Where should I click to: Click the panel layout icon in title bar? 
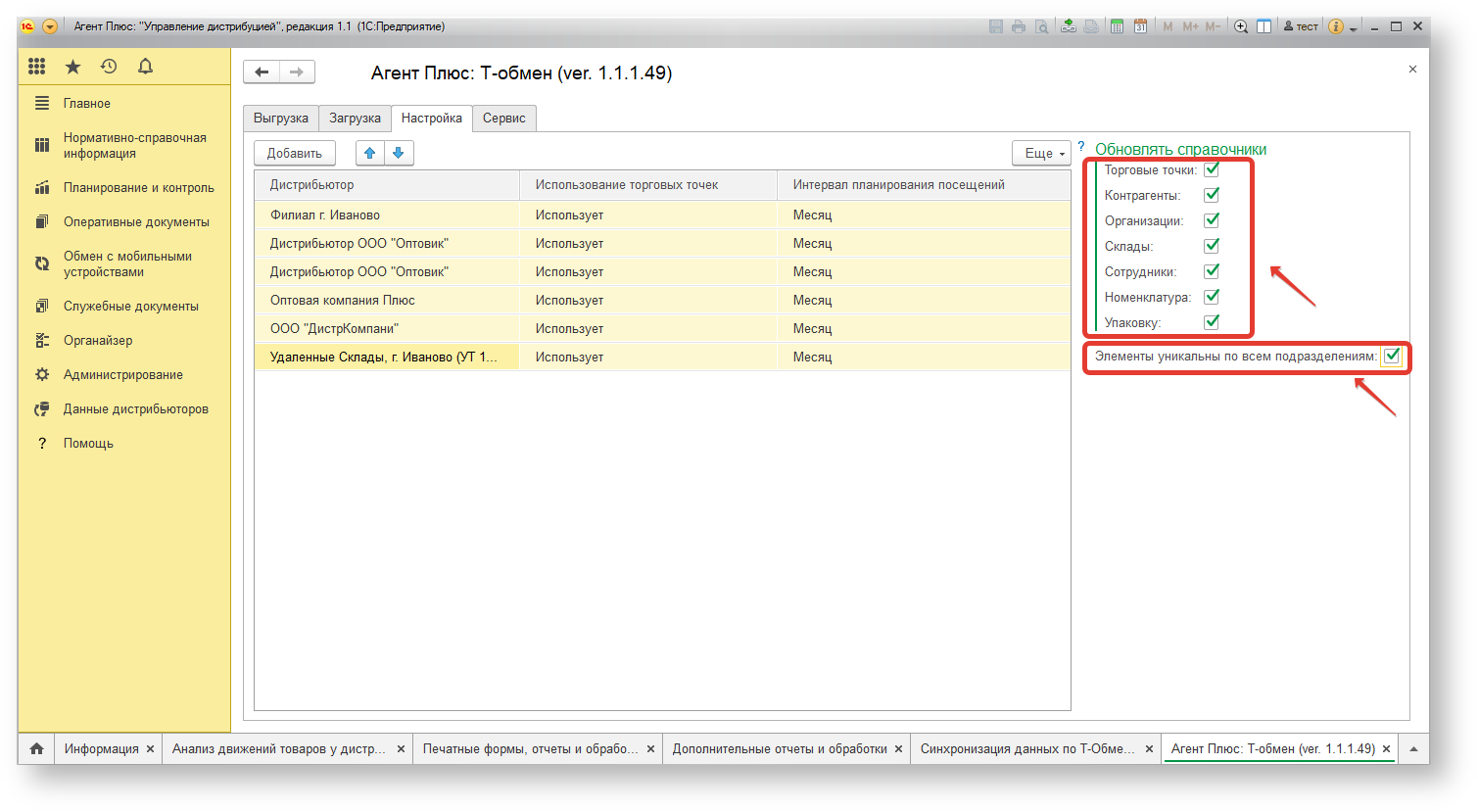click(1264, 26)
